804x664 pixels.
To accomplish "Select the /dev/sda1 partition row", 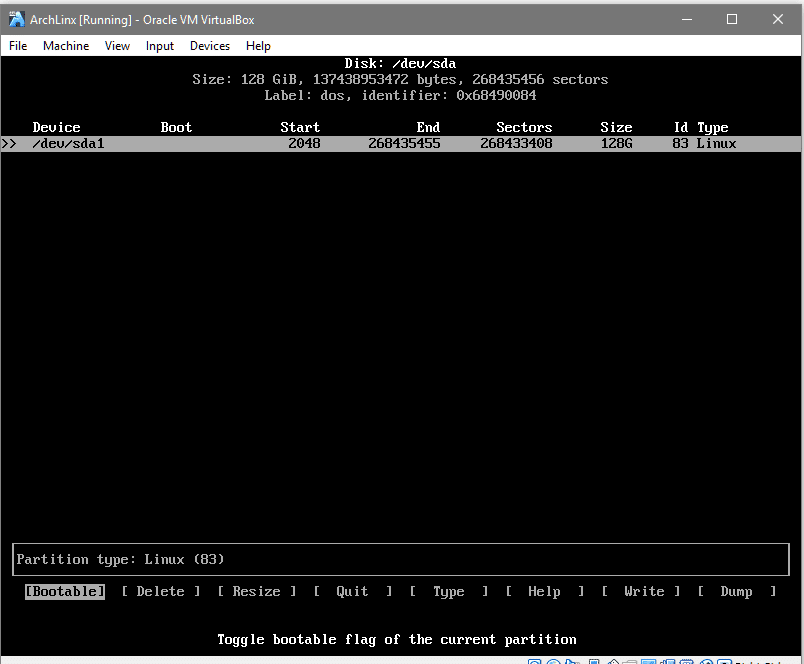I will click(x=400, y=144).
